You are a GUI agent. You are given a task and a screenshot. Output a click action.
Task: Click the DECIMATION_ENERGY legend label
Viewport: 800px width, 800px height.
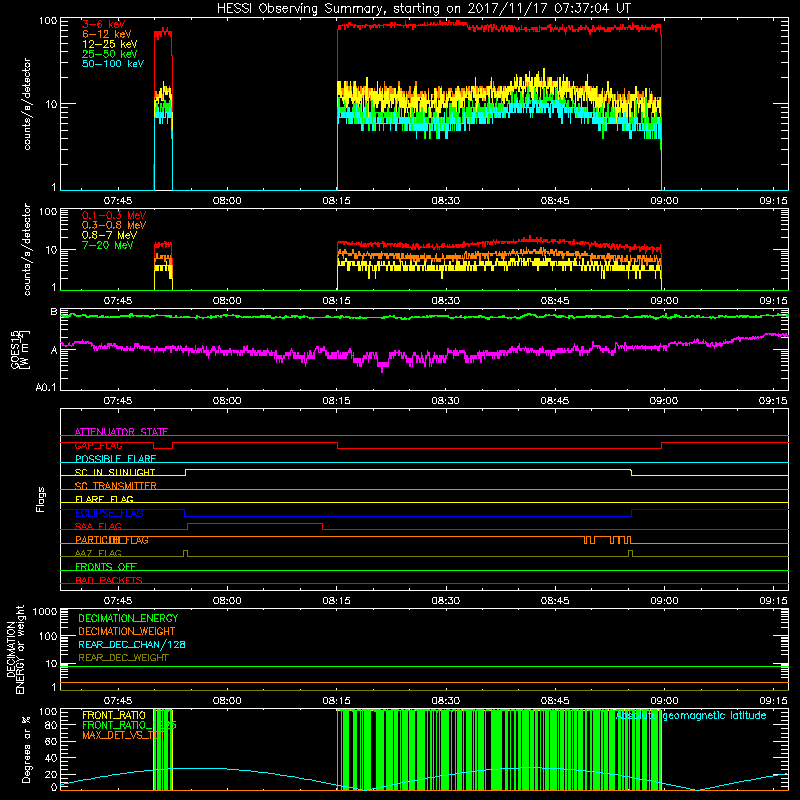(128, 618)
